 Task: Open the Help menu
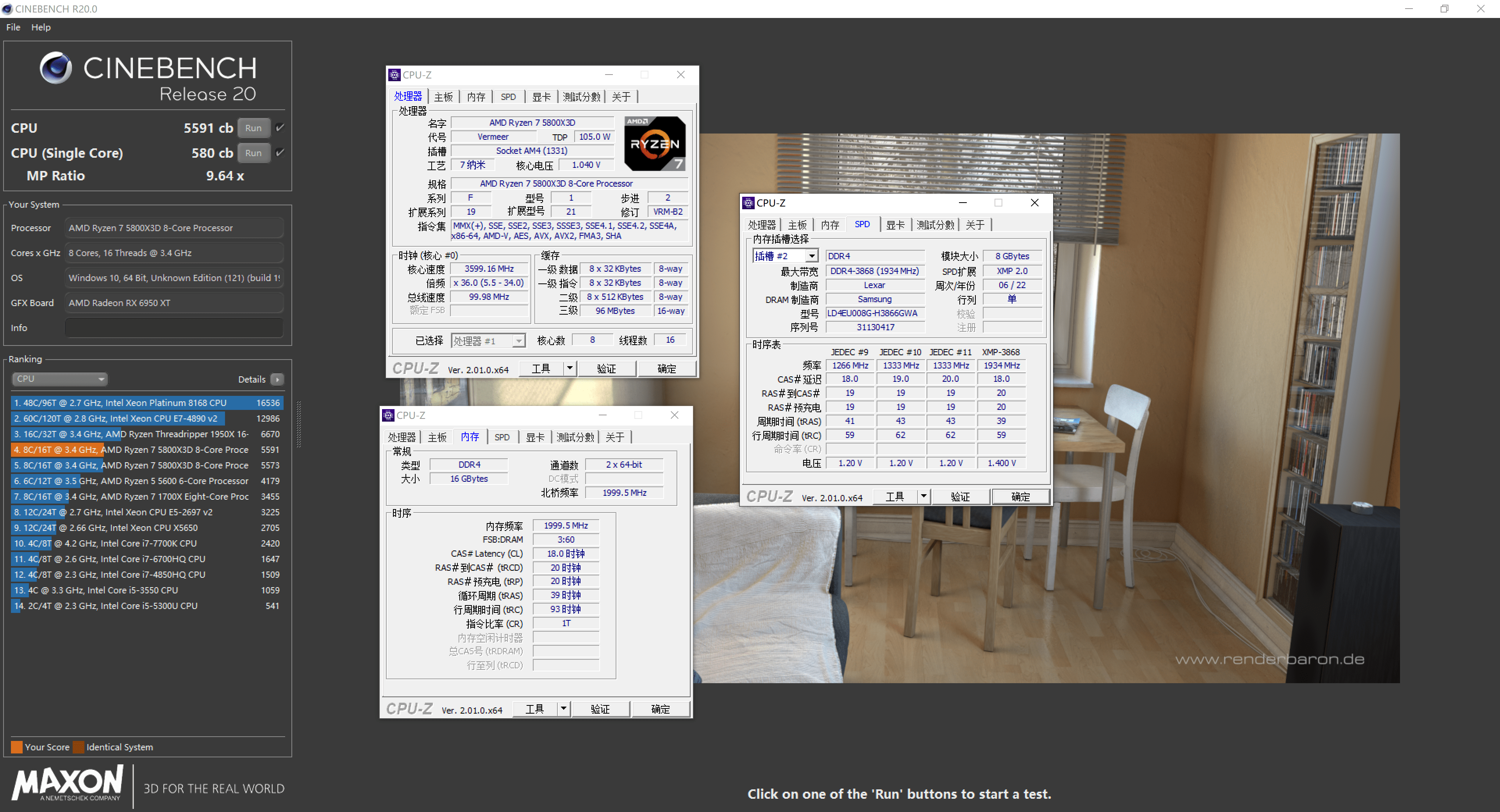tap(41, 27)
